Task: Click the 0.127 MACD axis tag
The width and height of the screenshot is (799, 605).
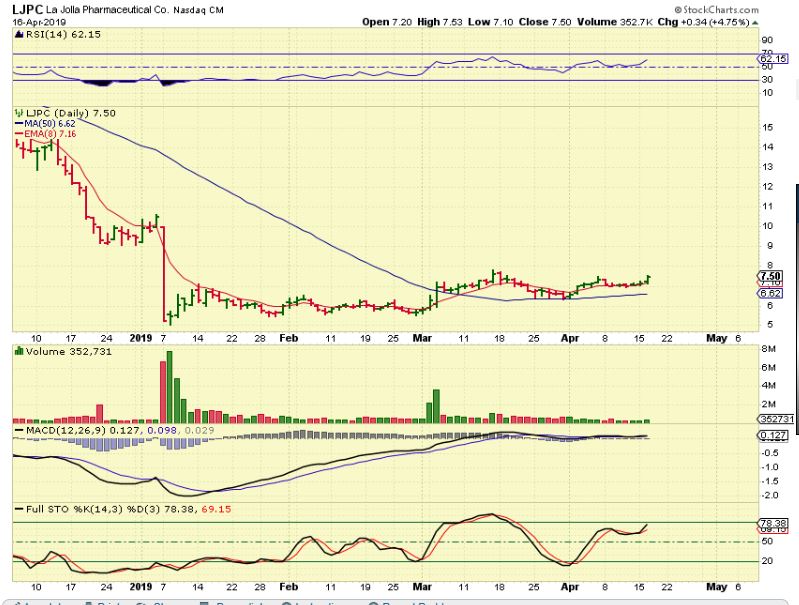Action: tap(774, 435)
